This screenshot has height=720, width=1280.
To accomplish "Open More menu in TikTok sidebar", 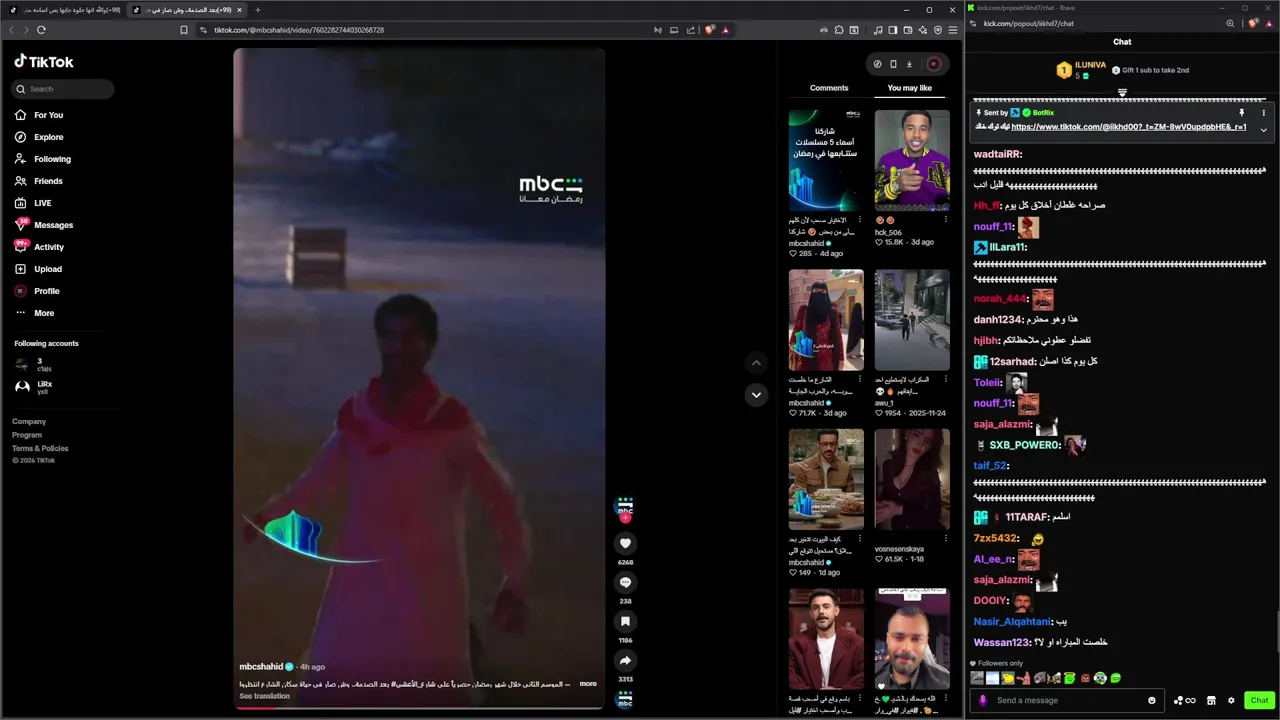I will point(44,313).
